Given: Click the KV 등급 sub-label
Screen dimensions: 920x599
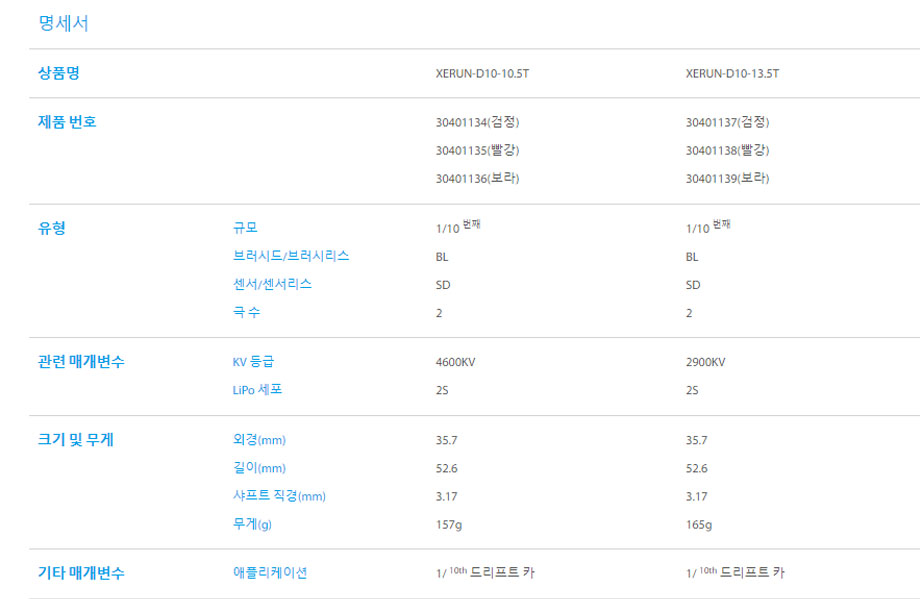Looking at the screenshot, I should click(253, 361).
